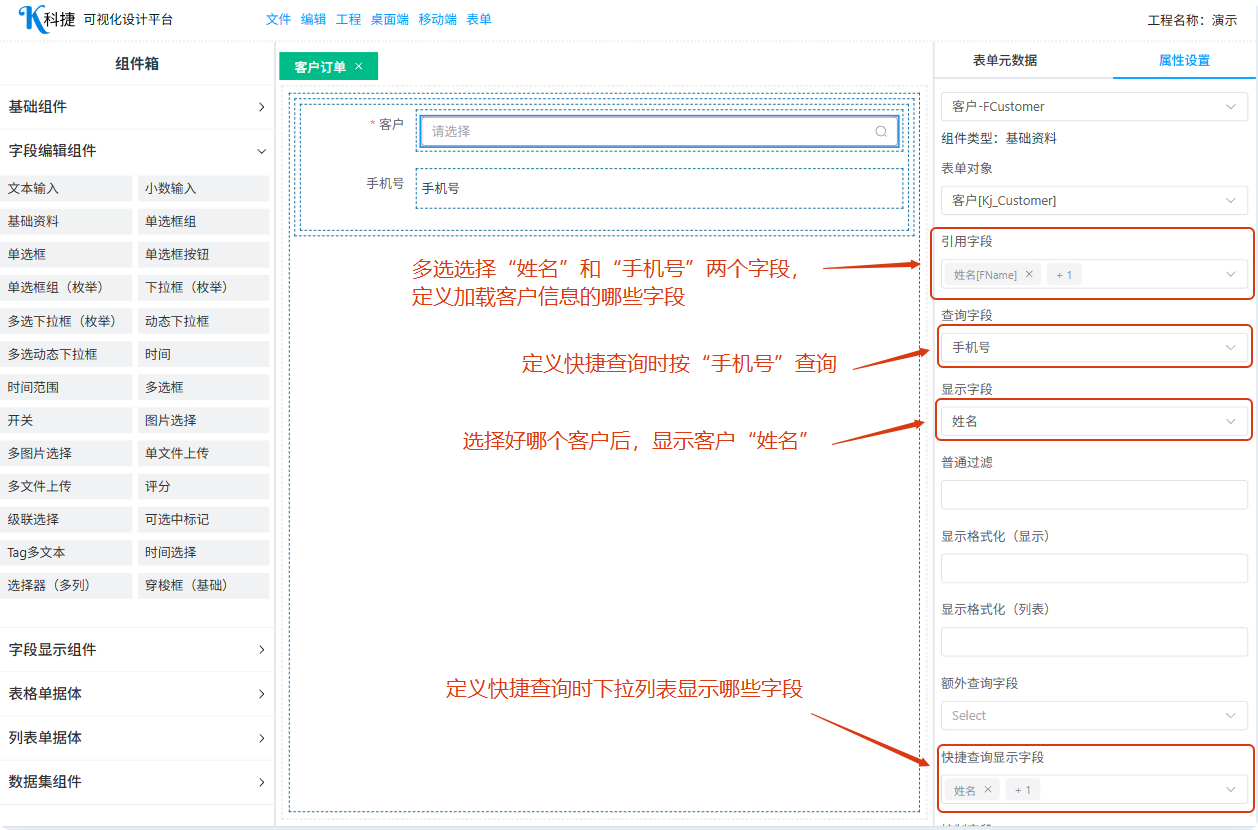Click the search icon in customer field

[x=881, y=131]
